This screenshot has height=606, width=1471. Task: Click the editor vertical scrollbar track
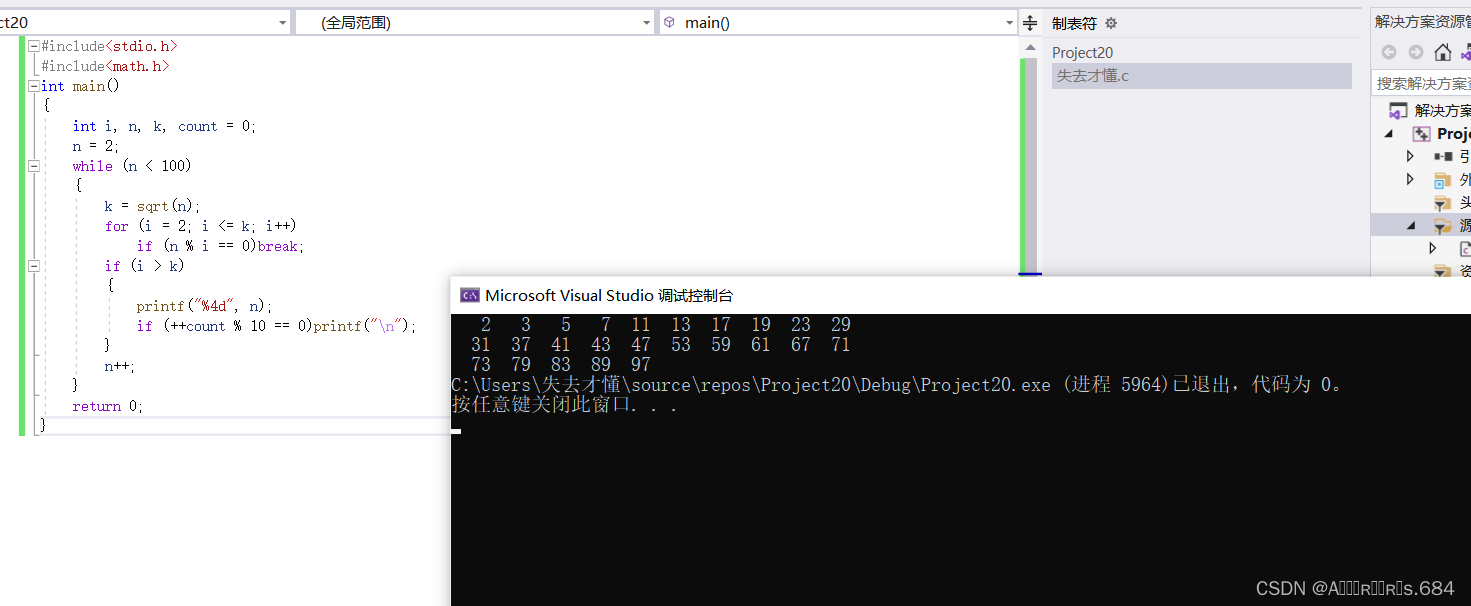point(1029,165)
